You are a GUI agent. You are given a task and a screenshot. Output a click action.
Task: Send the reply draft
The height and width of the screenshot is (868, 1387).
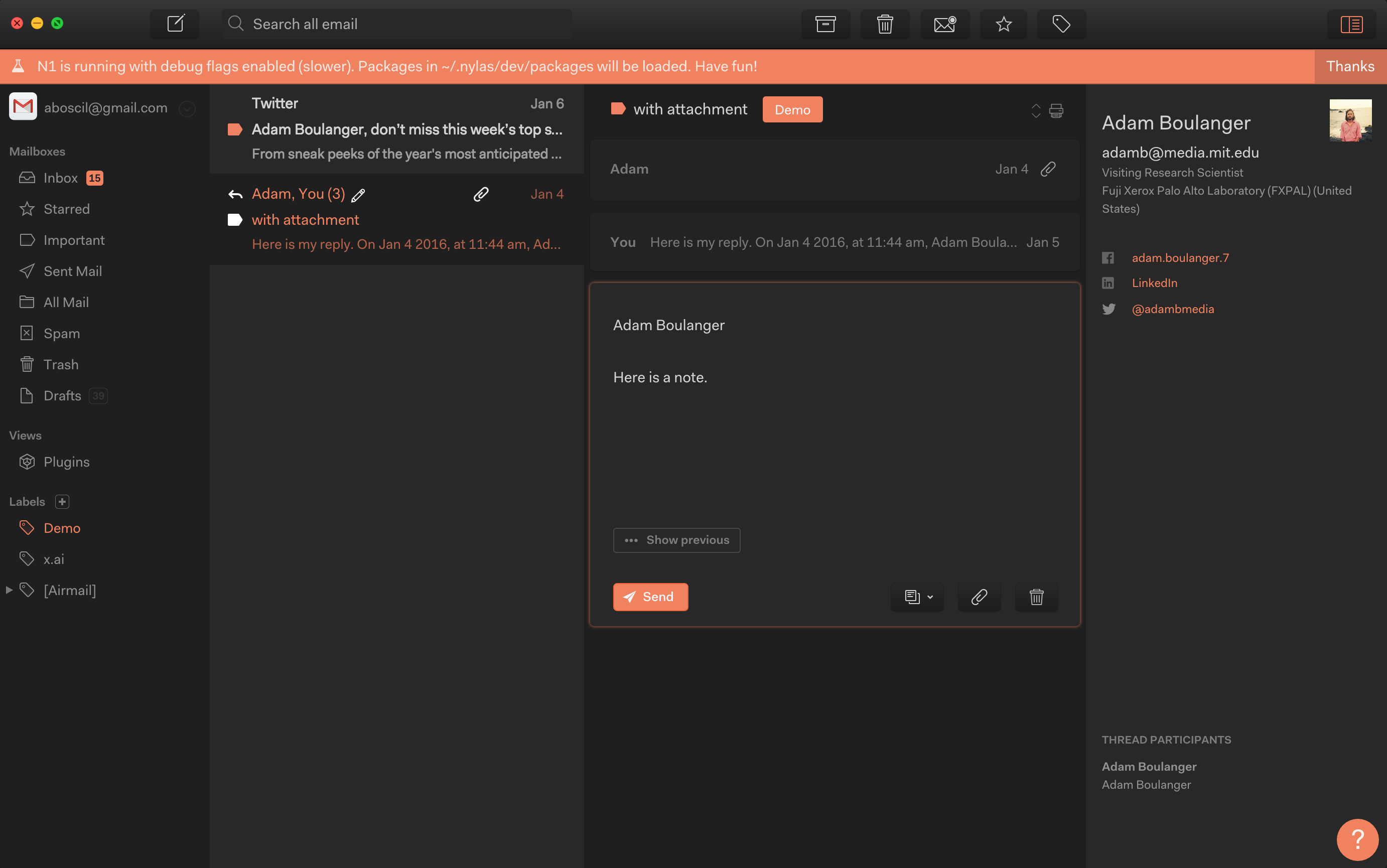(650, 597)
